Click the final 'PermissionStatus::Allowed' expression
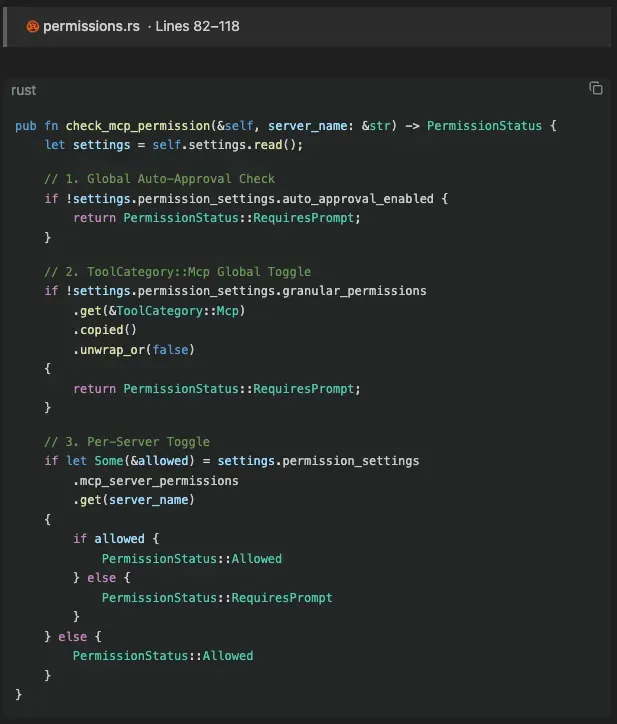 point(163,656)
